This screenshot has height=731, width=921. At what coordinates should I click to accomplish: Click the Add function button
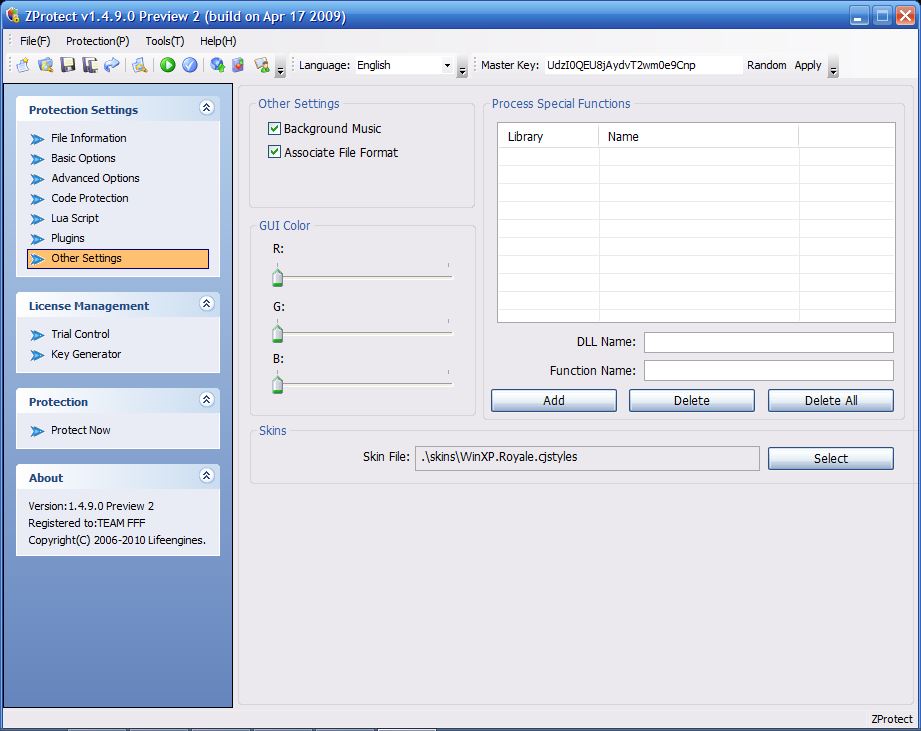tap(554, 400)
